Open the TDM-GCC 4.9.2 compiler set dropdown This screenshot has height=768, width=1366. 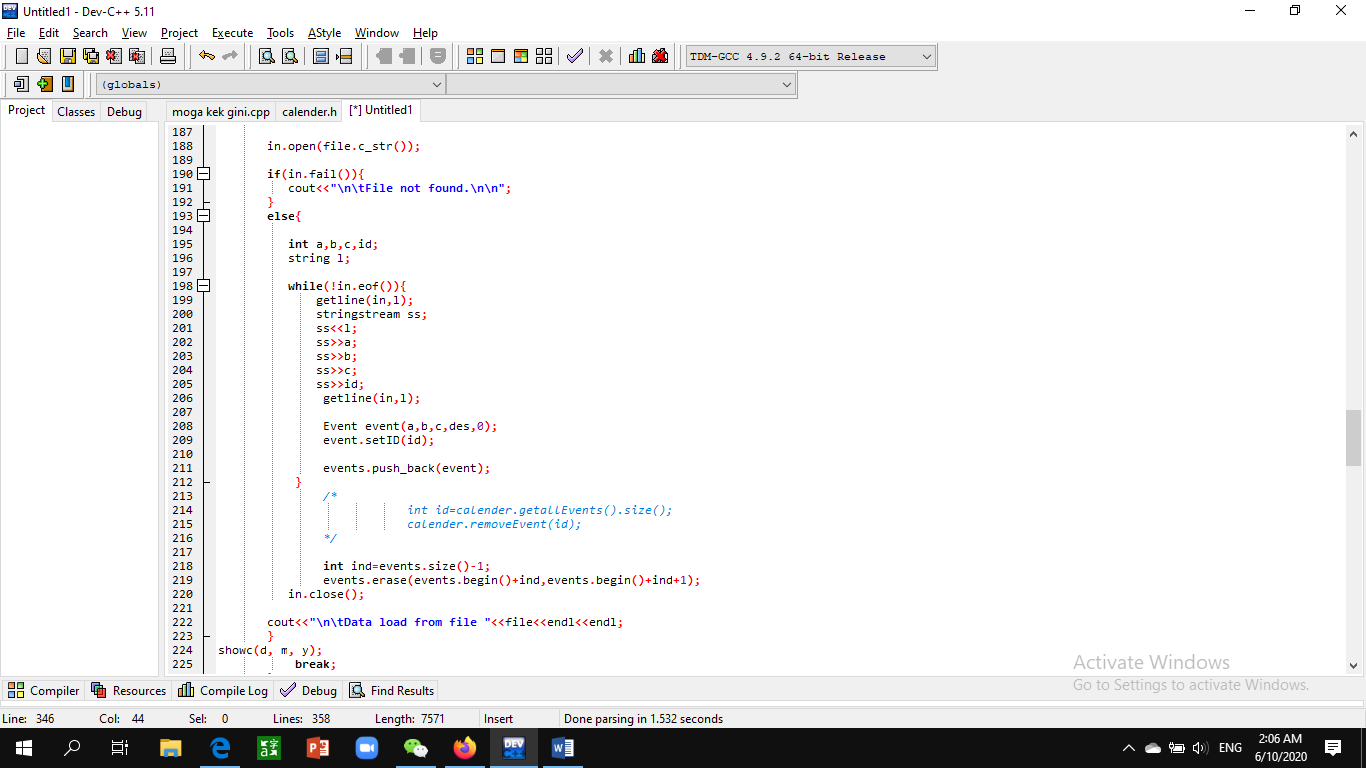coord(810,56)
